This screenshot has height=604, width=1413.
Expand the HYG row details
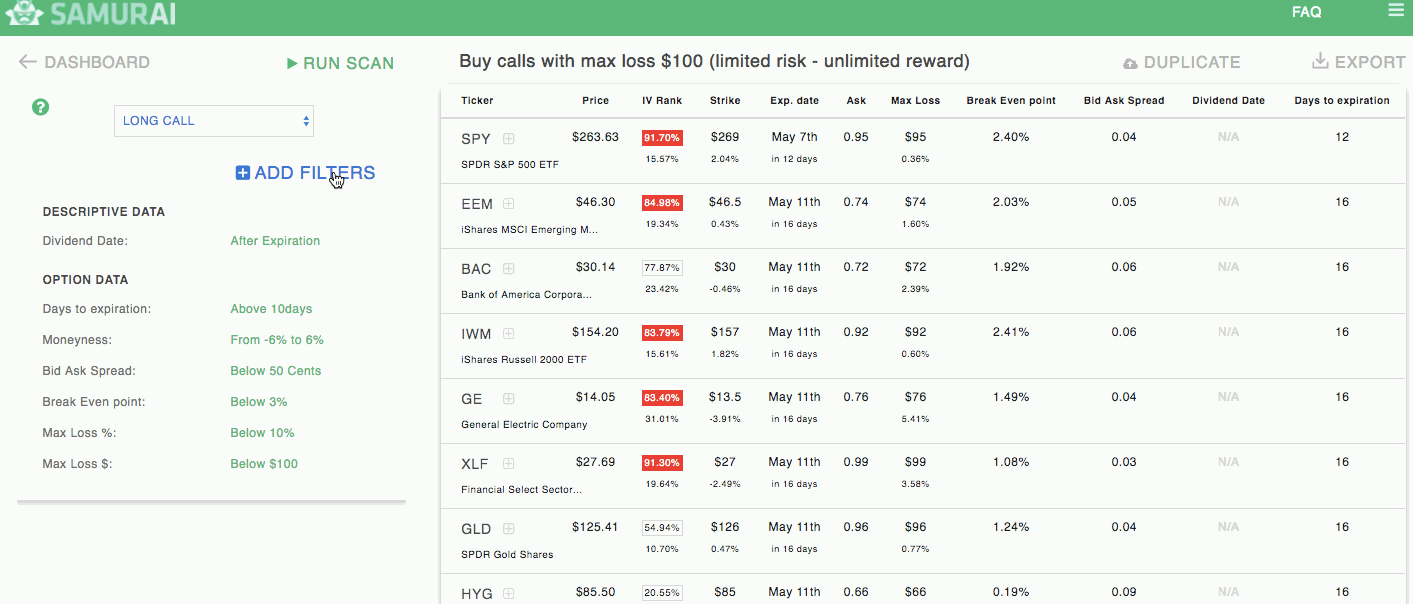tap(509, 593)
